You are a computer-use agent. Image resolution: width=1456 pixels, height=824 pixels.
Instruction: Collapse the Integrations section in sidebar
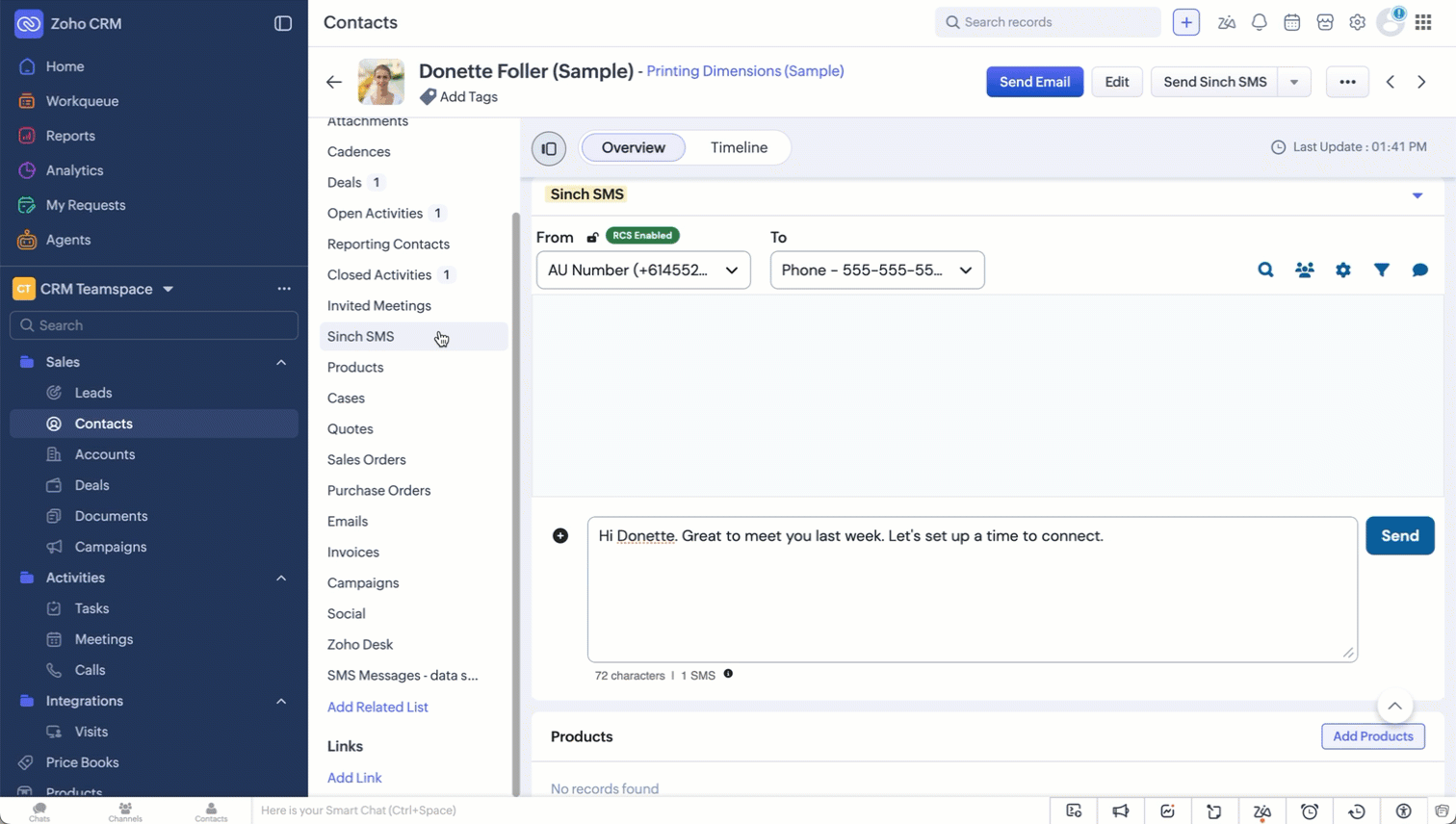(281, 701)
